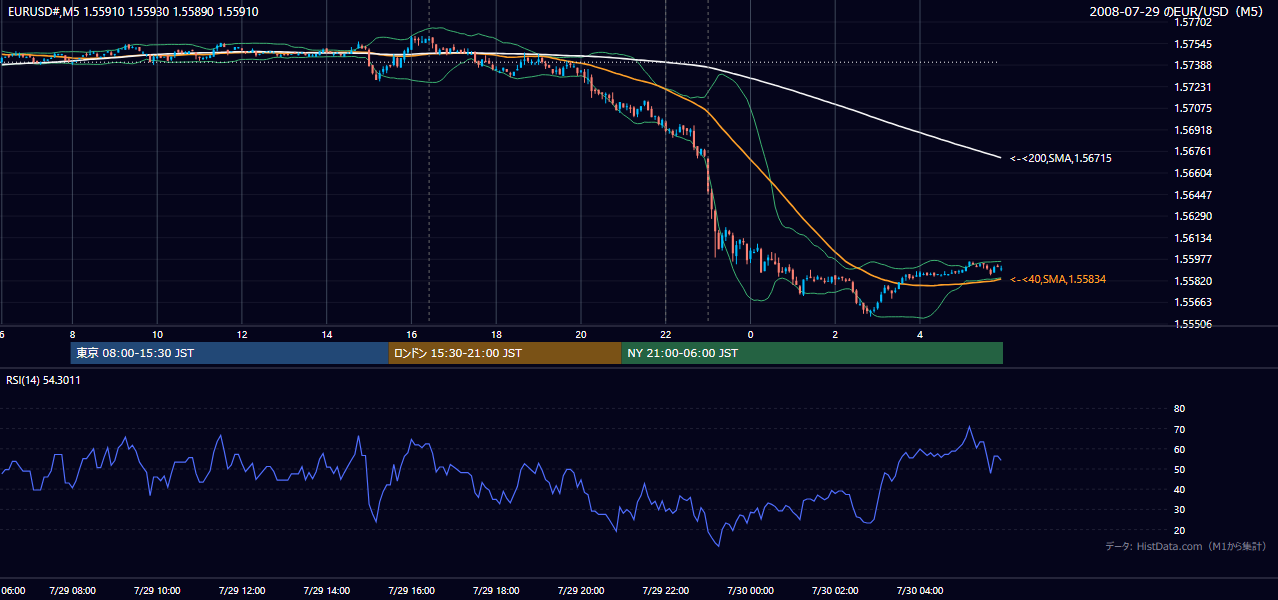Click price axis value 1.56290

(x=1191, y=216)
